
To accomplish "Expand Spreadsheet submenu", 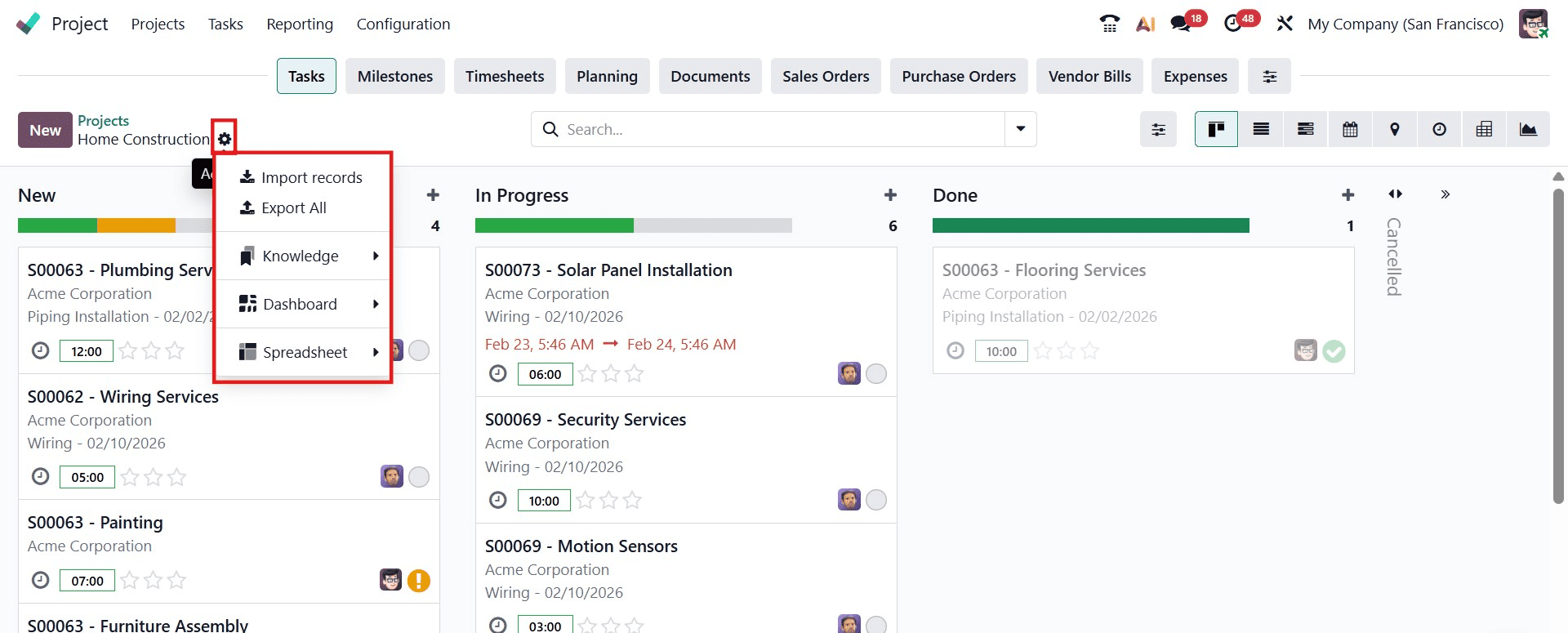I will [302, 352].
